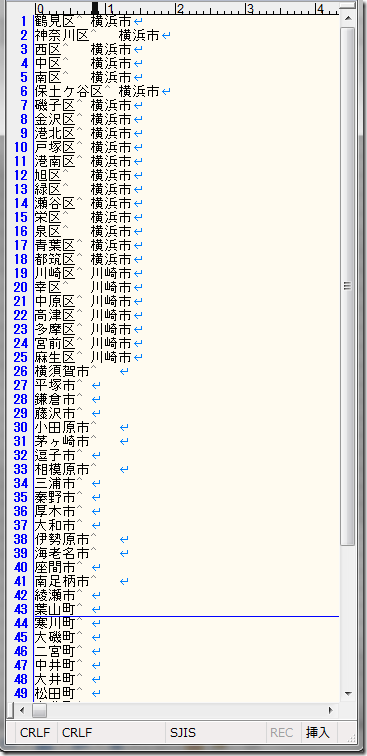Click the 大磯町 text

(55, 636)
